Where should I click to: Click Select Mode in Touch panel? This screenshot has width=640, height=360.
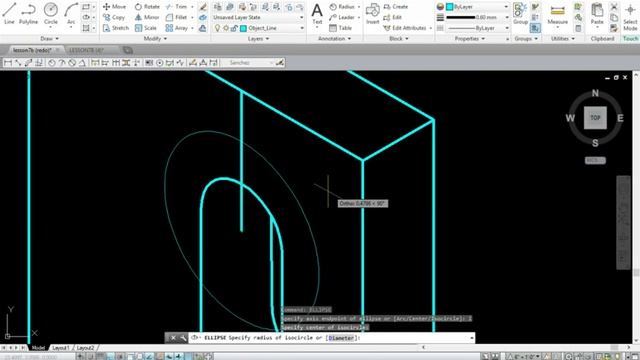pyautogui.click(x=630, y=16)
